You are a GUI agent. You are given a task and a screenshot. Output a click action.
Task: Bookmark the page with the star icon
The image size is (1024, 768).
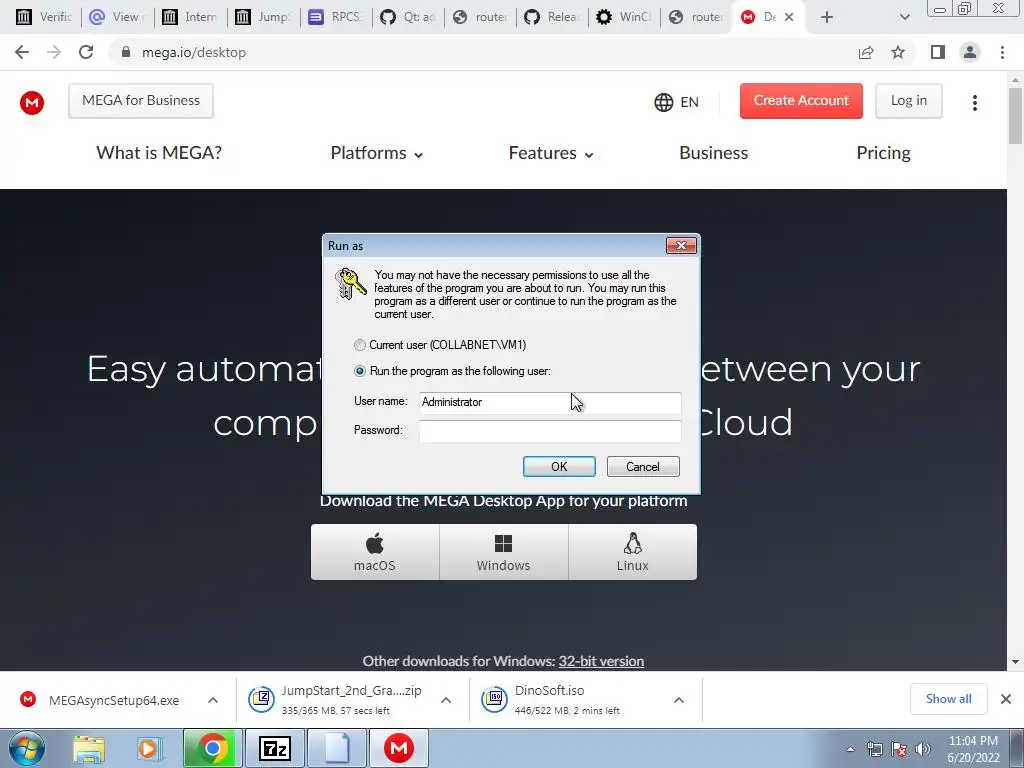[x=898, y=52]
